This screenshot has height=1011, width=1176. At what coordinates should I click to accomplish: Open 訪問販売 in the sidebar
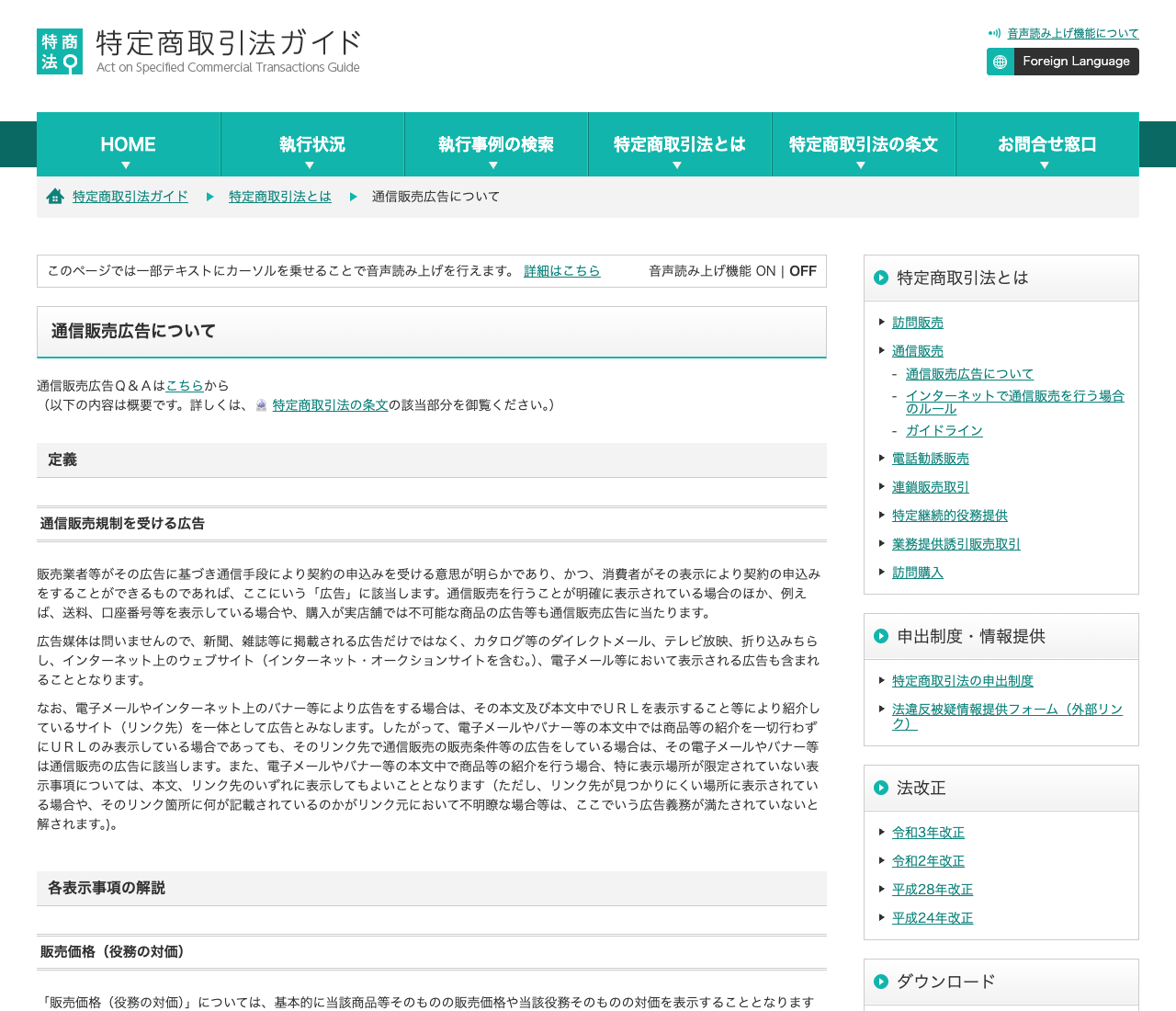[x=918, y=323]
